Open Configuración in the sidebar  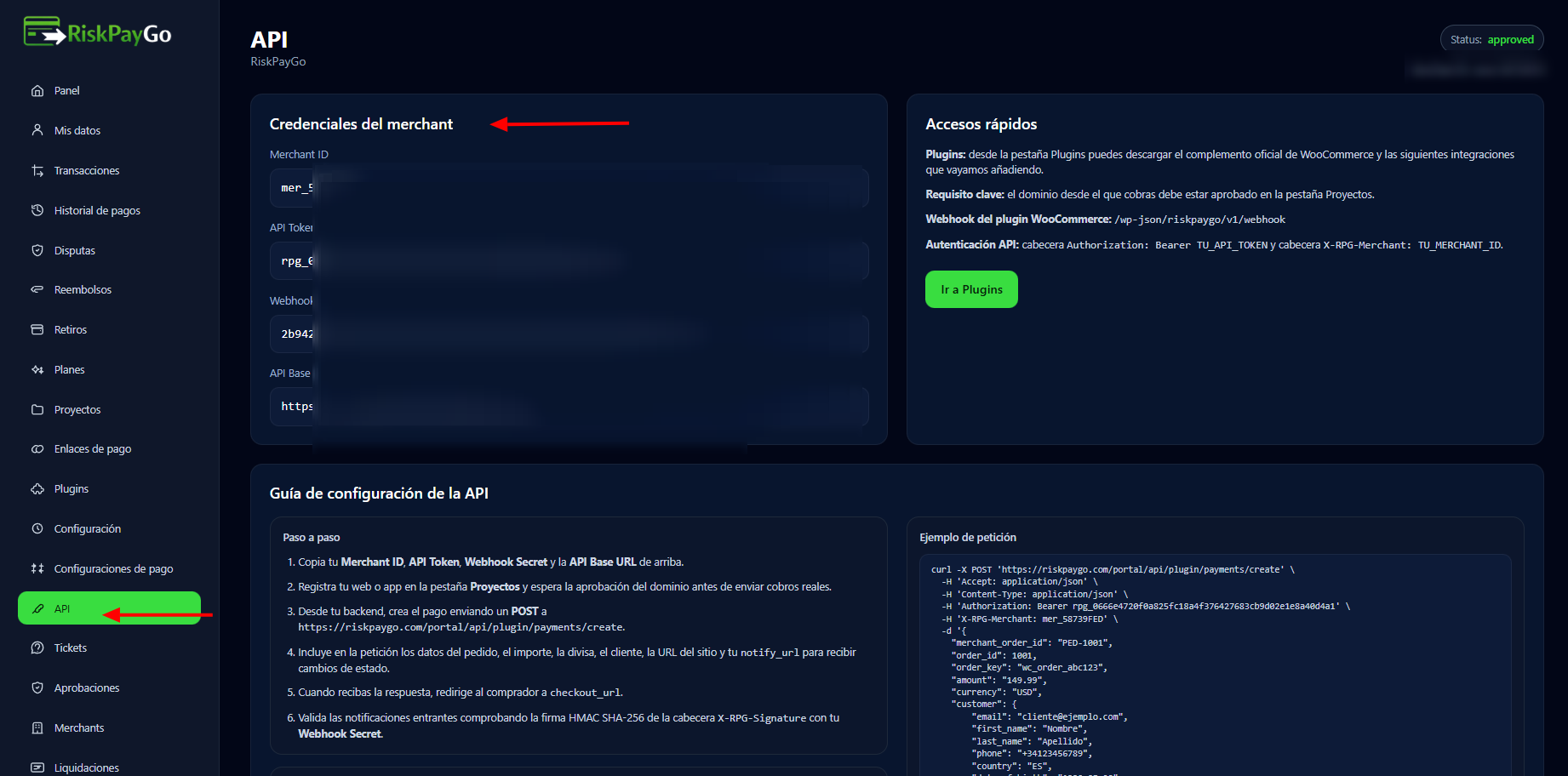87,529
